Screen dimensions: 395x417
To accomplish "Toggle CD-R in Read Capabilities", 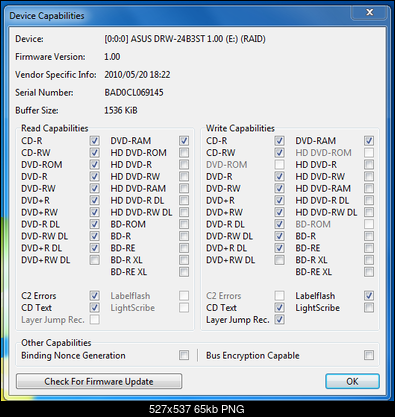I will 95,141.
